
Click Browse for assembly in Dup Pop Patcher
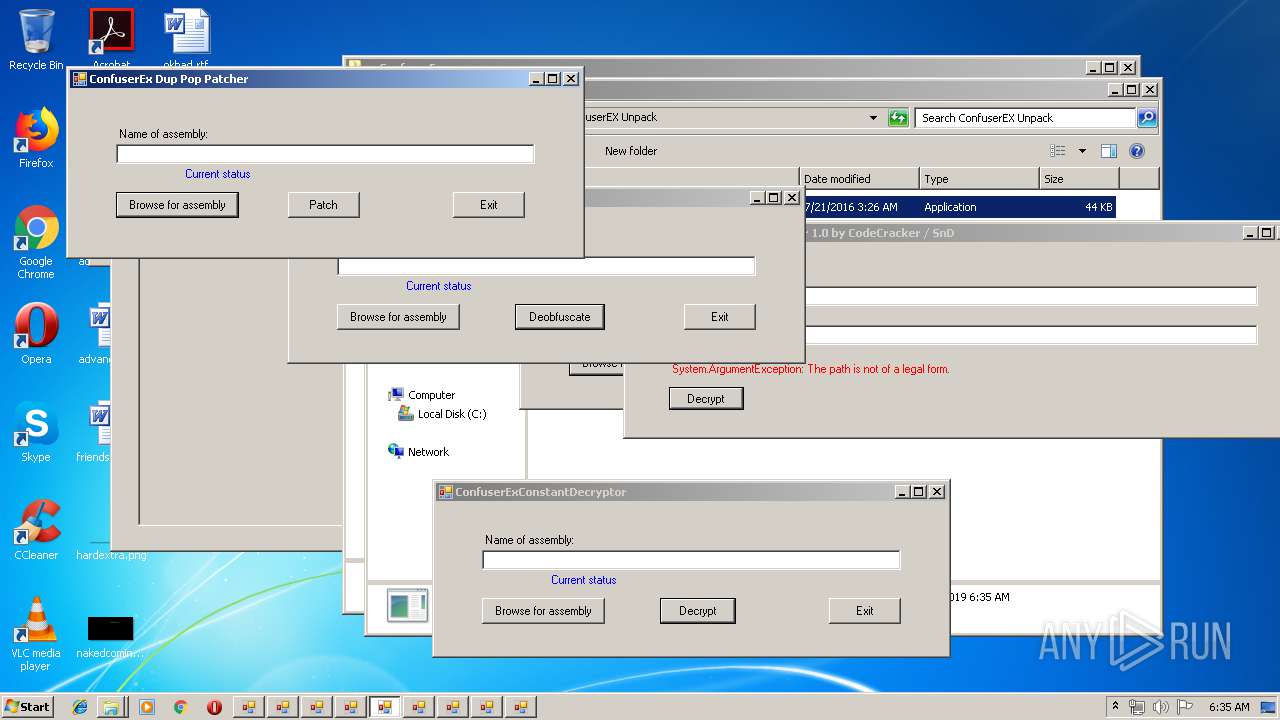(x=177, y=205)
